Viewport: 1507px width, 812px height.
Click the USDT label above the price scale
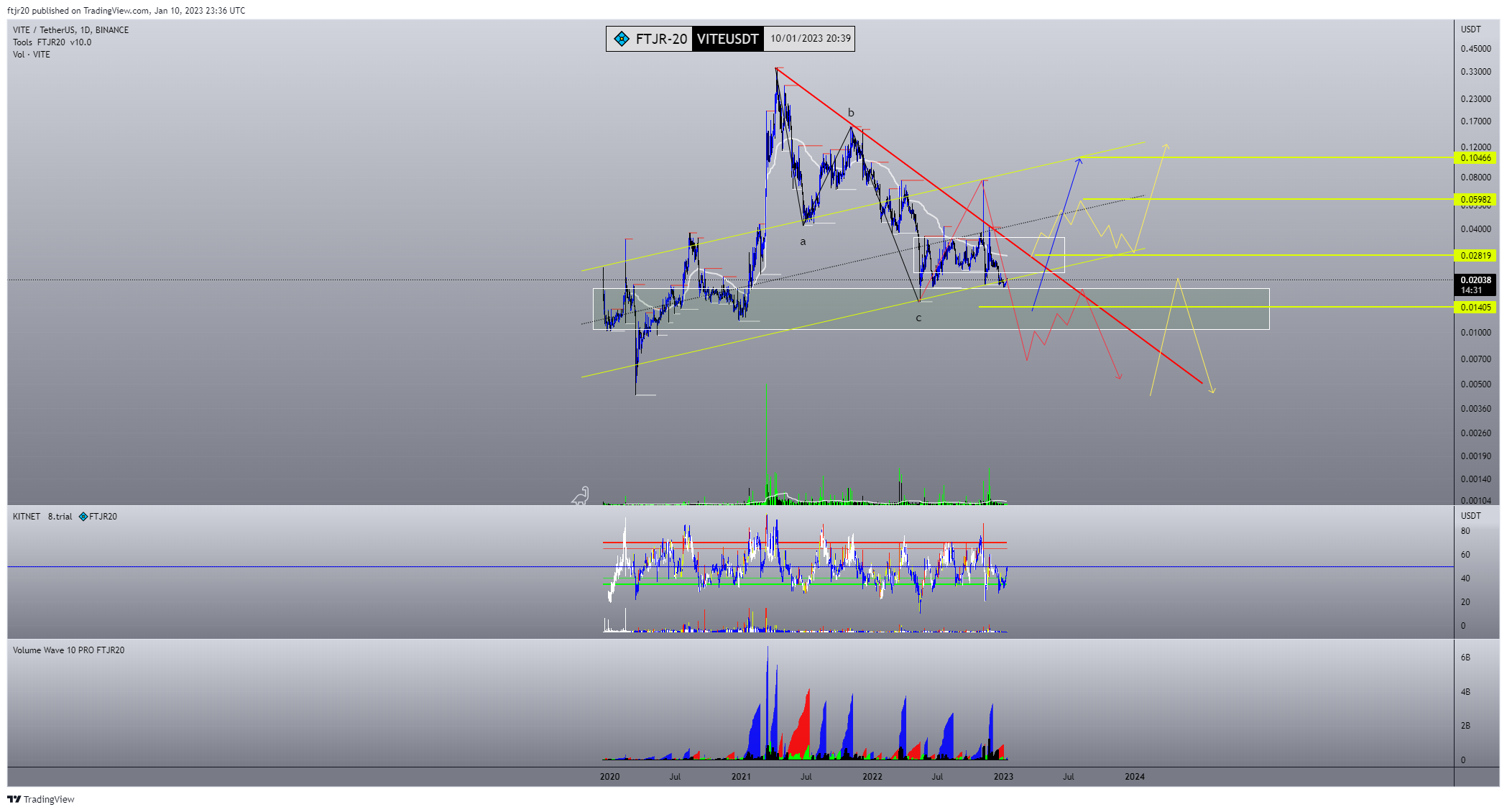(x=1470, y=29)
